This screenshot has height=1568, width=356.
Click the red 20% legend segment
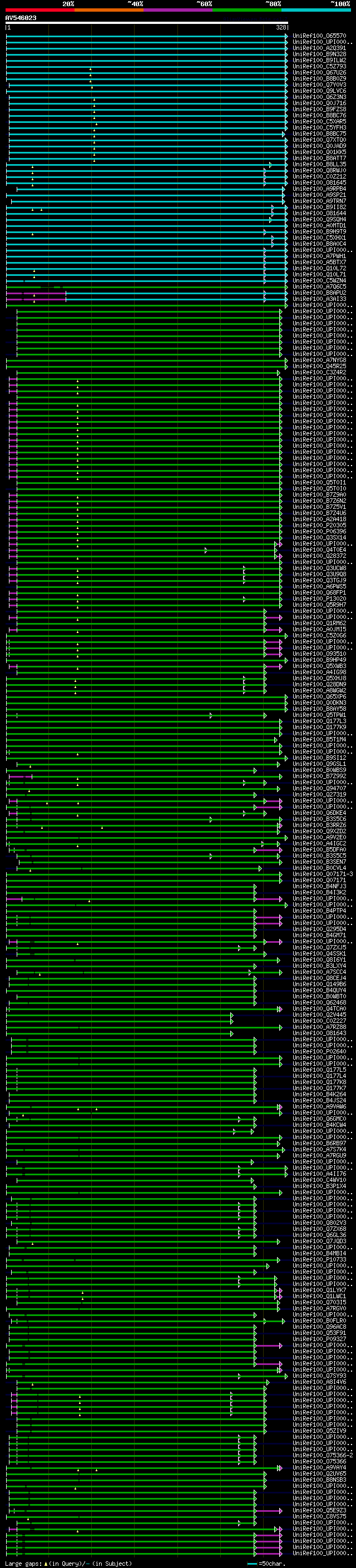tap(40, 10)
